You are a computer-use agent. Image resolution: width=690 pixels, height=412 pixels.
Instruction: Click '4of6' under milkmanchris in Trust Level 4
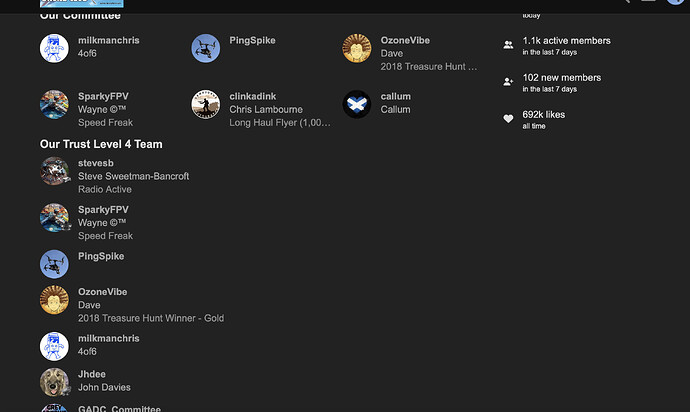87,352
